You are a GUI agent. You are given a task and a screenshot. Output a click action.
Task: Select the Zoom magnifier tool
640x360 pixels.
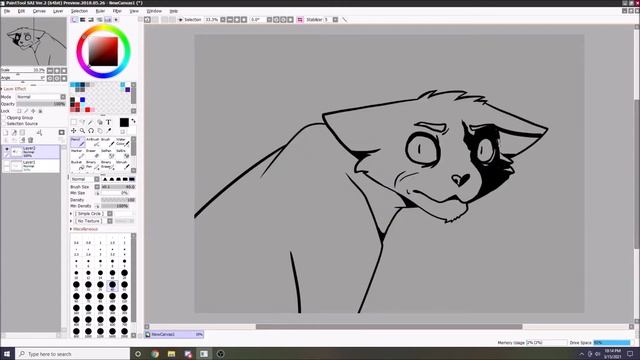(x=82, y=131)
